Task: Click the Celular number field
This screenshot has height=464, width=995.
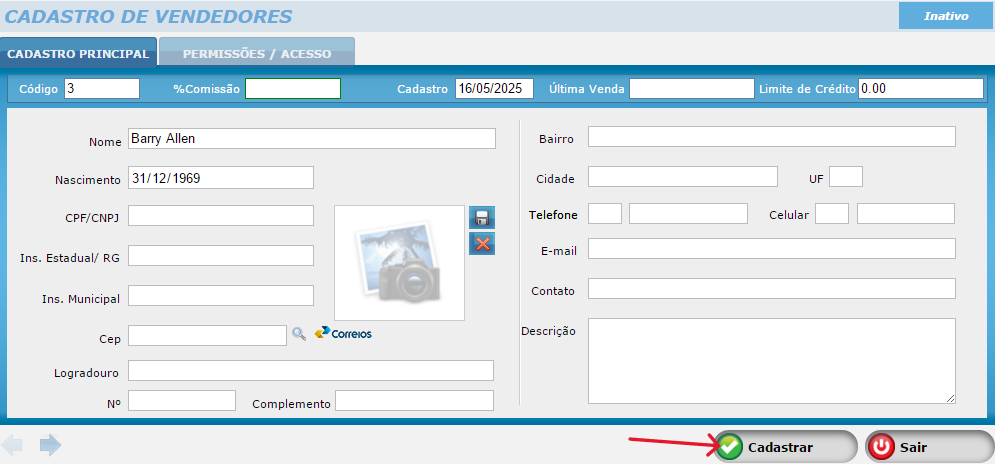Action: click(906, 214)
